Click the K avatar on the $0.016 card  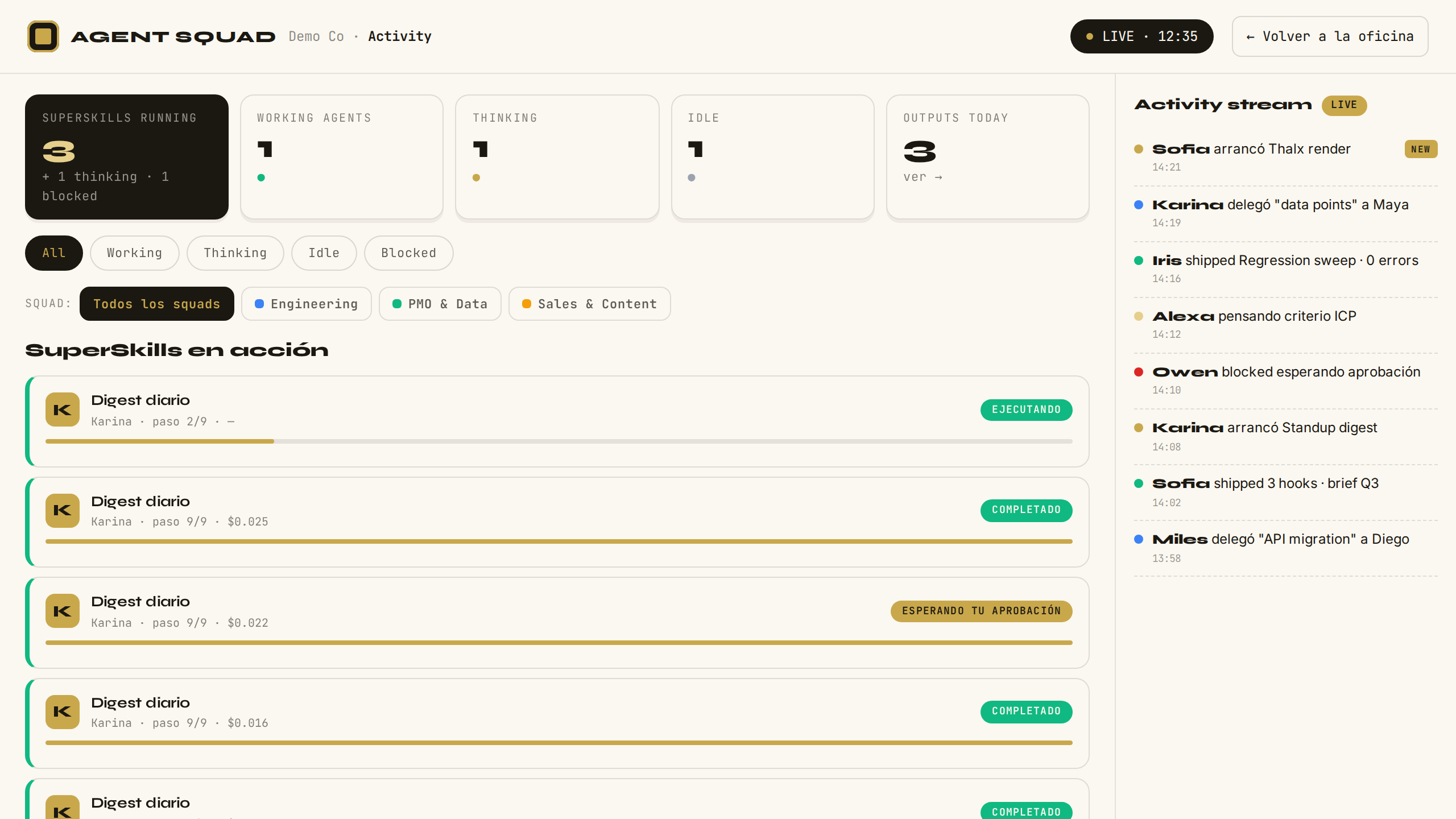pos(63,712)
